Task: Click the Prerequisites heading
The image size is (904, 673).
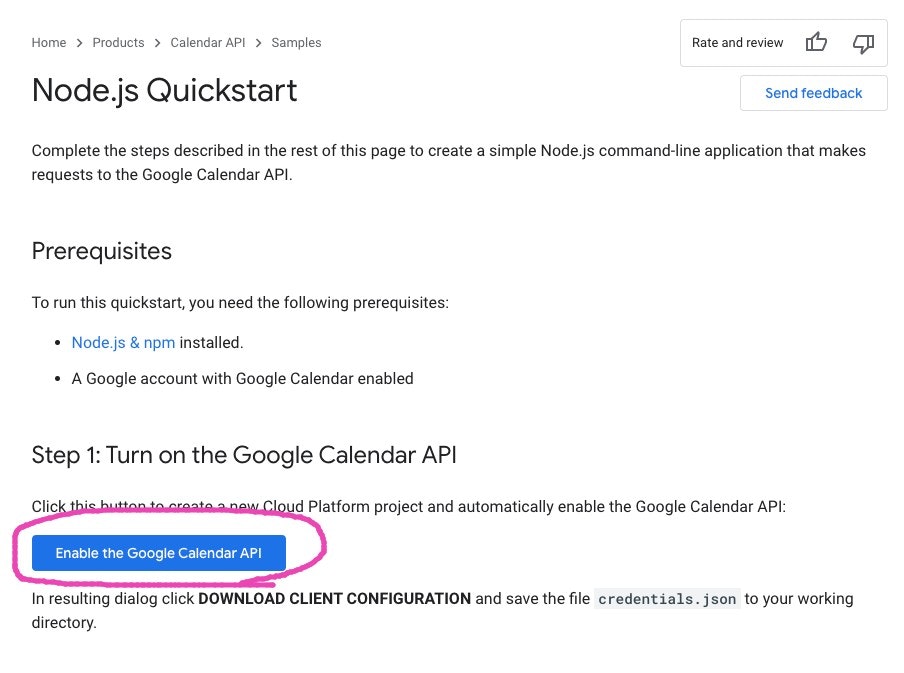Action: 102,251
